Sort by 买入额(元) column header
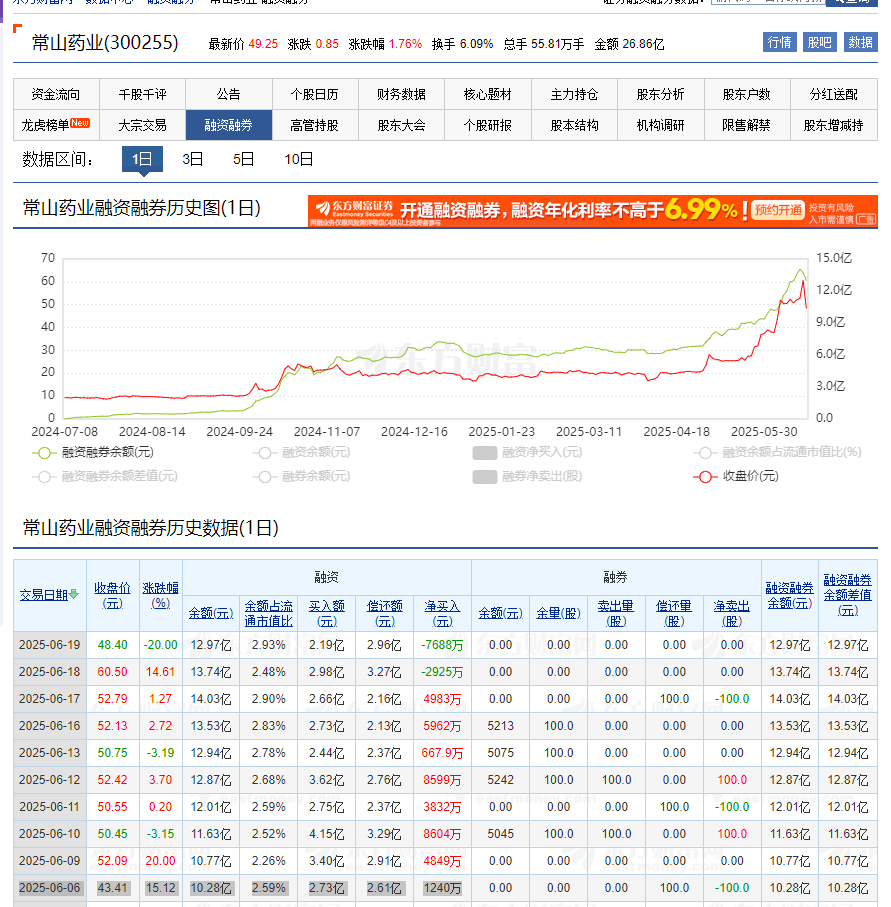891x907 pixels. coord(326,613)
